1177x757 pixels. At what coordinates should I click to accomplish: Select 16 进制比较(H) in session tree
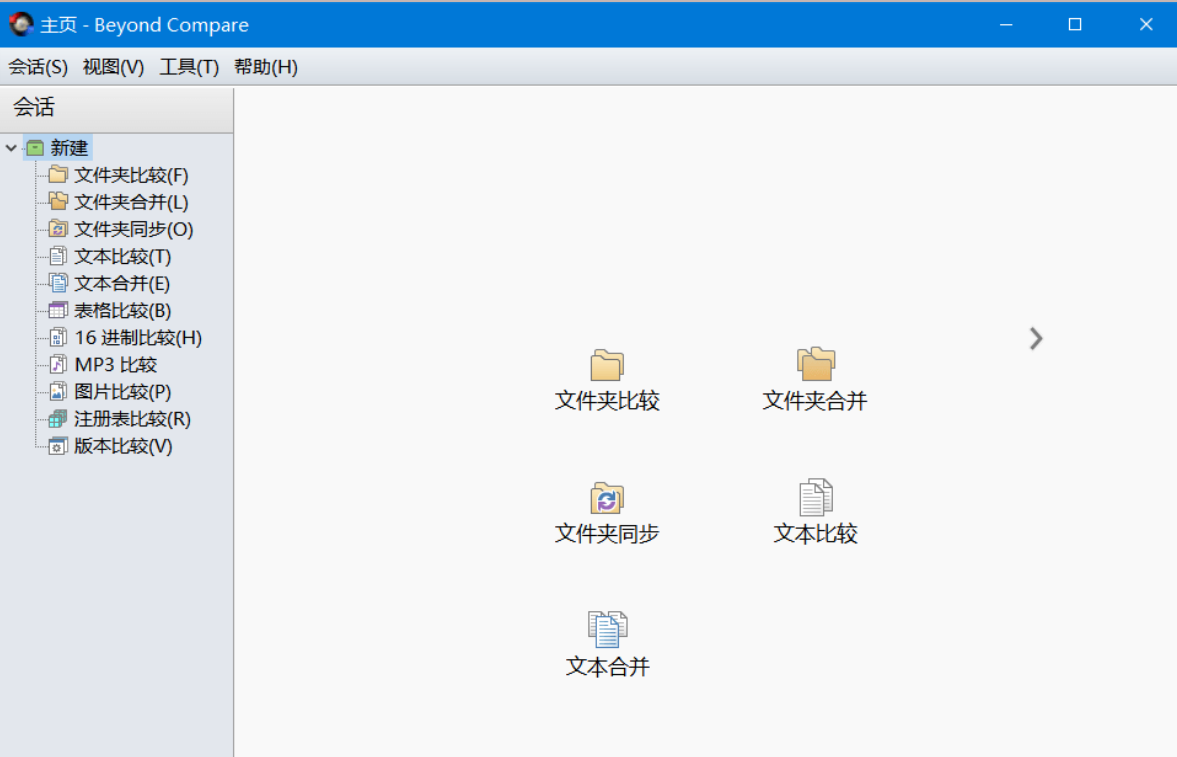click(138, 338)
